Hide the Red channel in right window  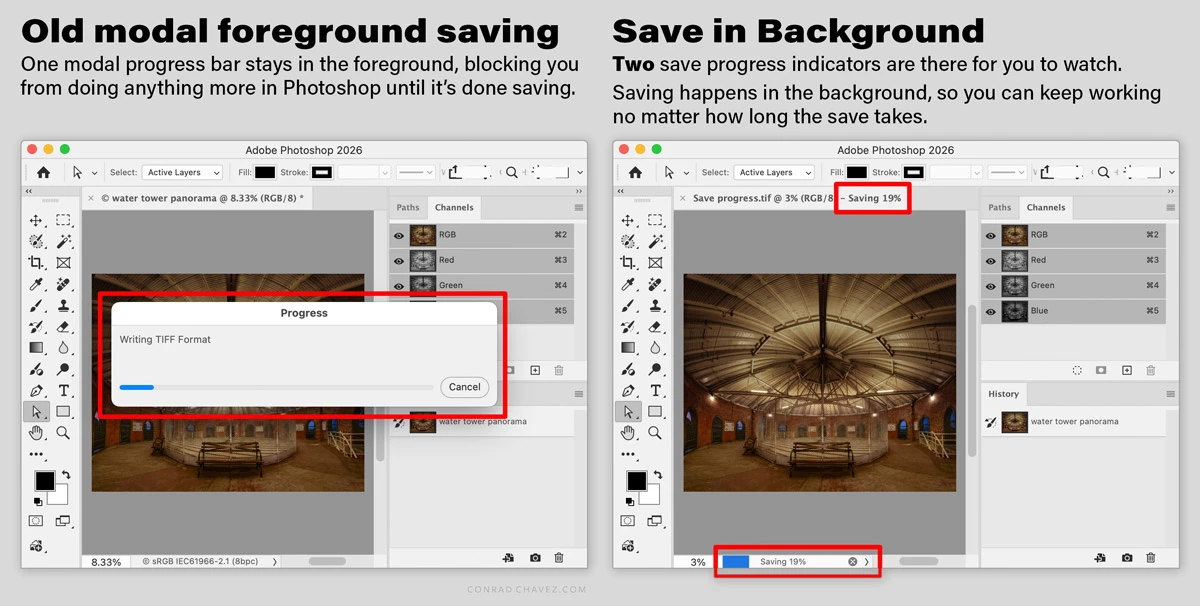click(991, 260)
